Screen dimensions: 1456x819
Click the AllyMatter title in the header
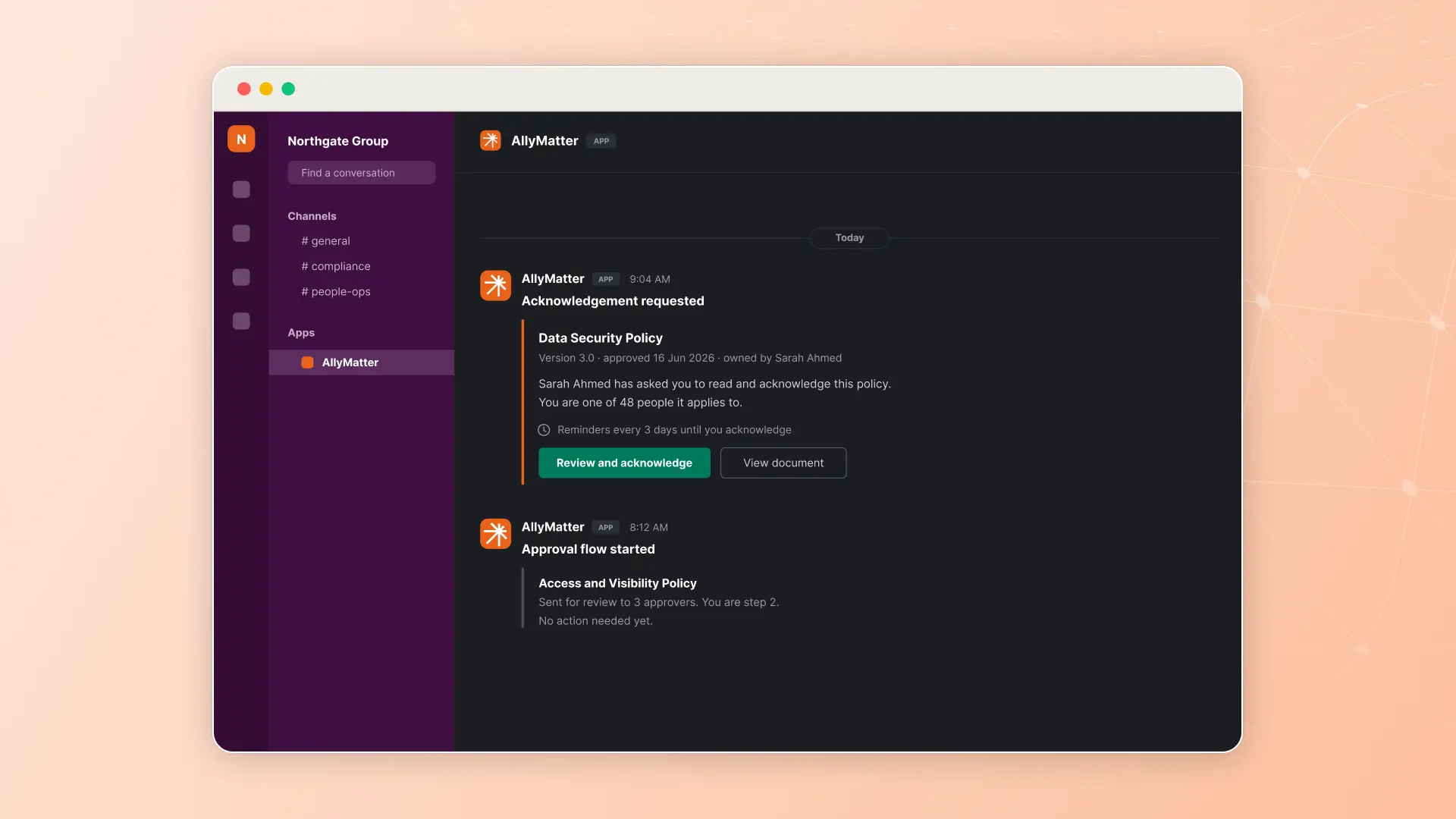(x=544, y=140)
